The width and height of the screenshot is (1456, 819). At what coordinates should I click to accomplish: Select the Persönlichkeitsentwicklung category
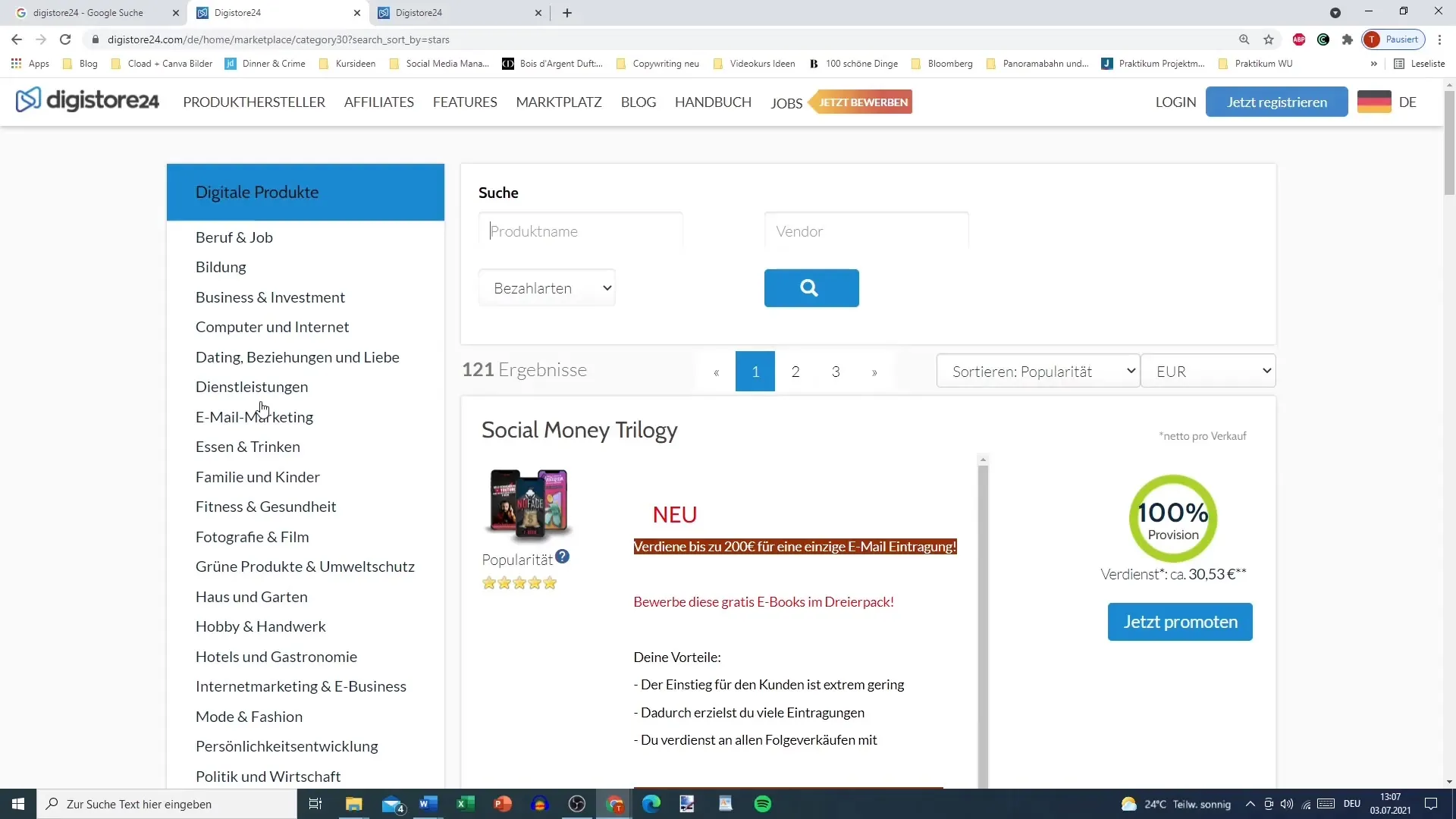pyautogui.click(x=287, y=746)
